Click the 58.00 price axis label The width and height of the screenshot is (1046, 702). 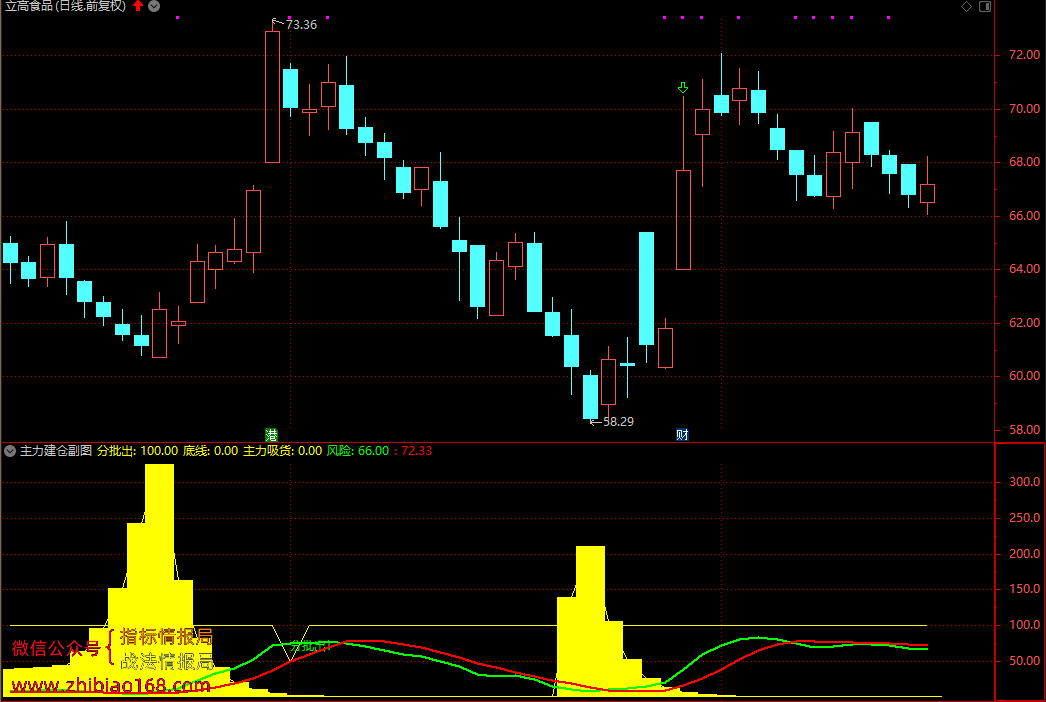[1024, 430]
